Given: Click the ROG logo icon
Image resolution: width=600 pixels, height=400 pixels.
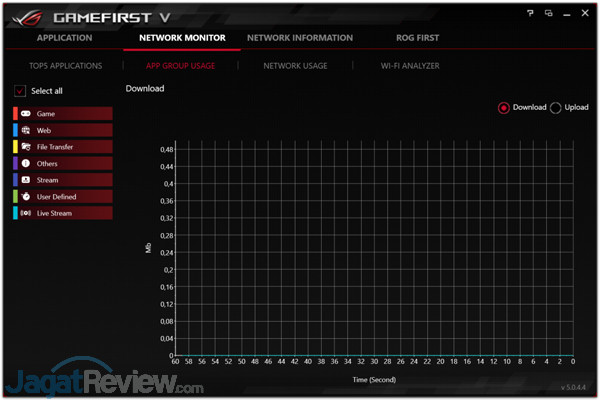Looking at the screenshot, I should coord(27,18).
